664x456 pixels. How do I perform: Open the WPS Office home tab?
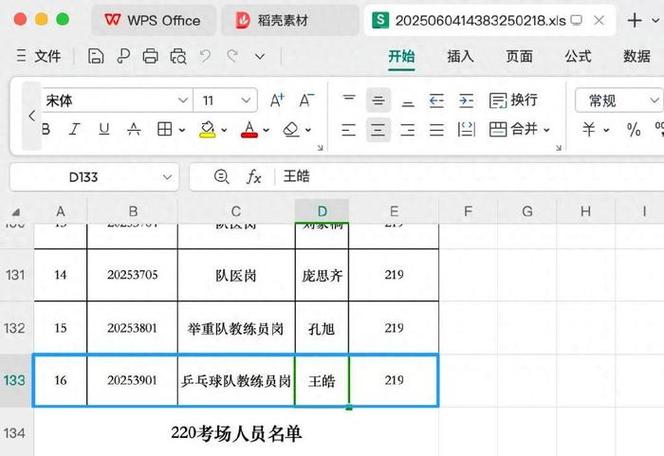[x=153, y=20]
